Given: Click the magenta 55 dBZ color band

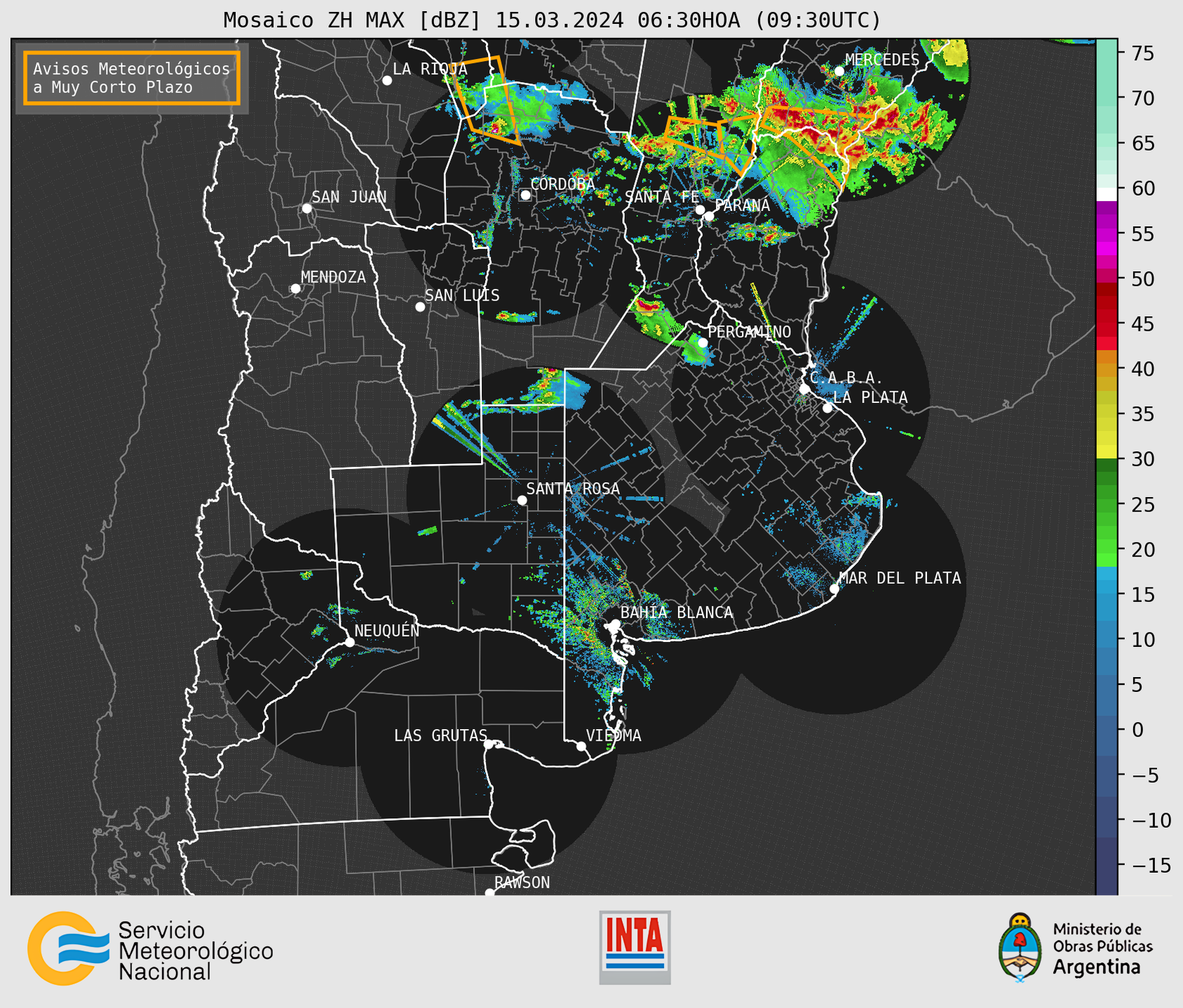Looking at the screenshot, I should point(1107,234).
